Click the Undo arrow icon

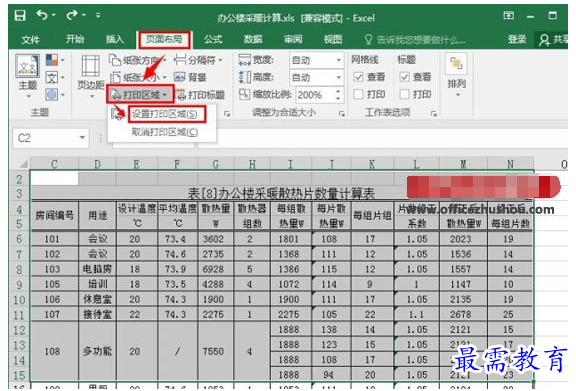click(42, 15)
